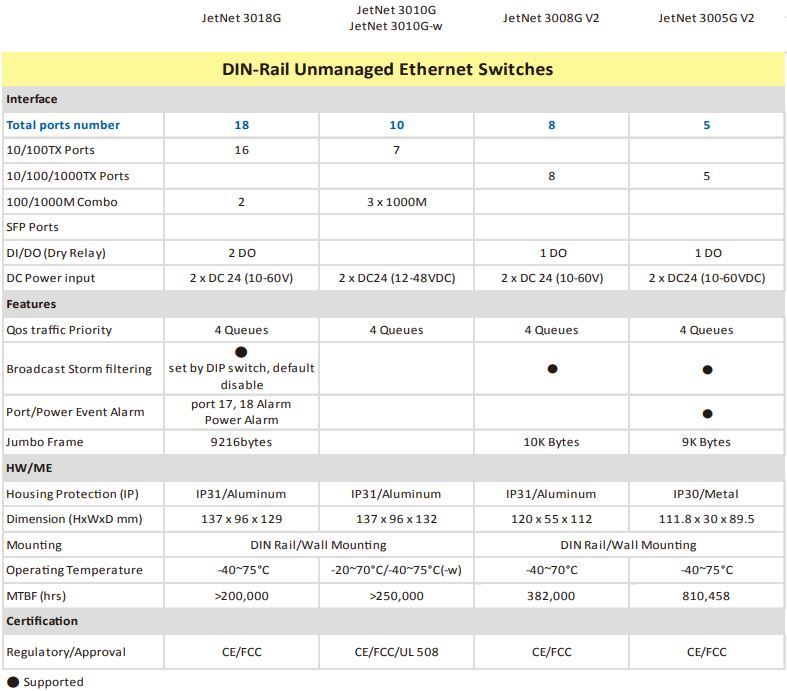Click the Certification section heading
Screen dimensions: 787x691
[42, 621]
